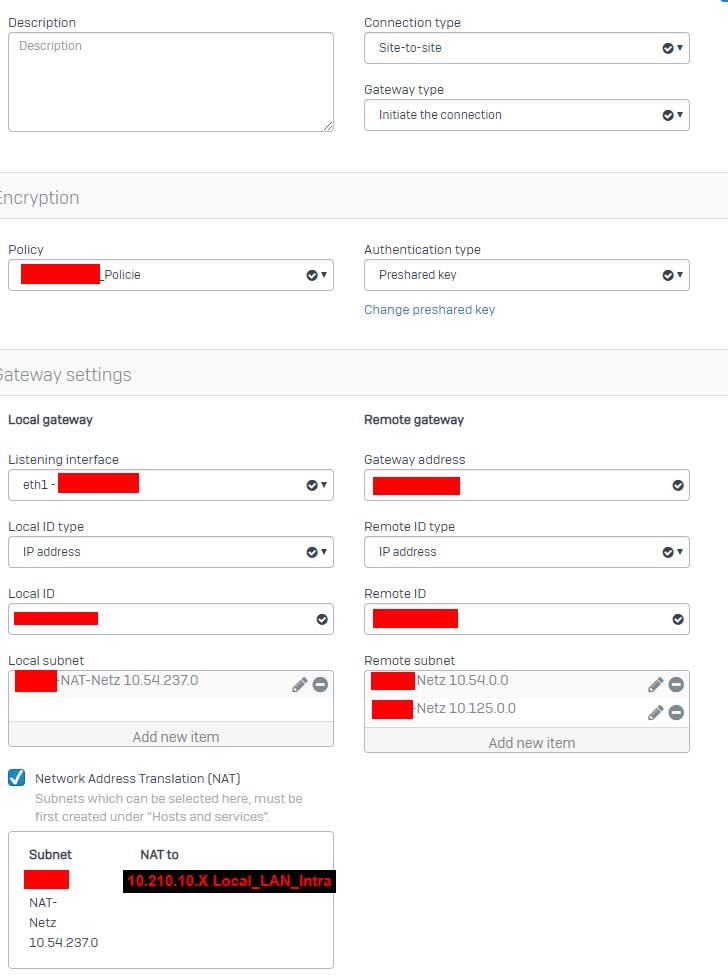Remove the Local subnet NAT-Netz 10.54.237.0 entry
The width and height of the screenshot is (728, 977).
pos(320,685)
